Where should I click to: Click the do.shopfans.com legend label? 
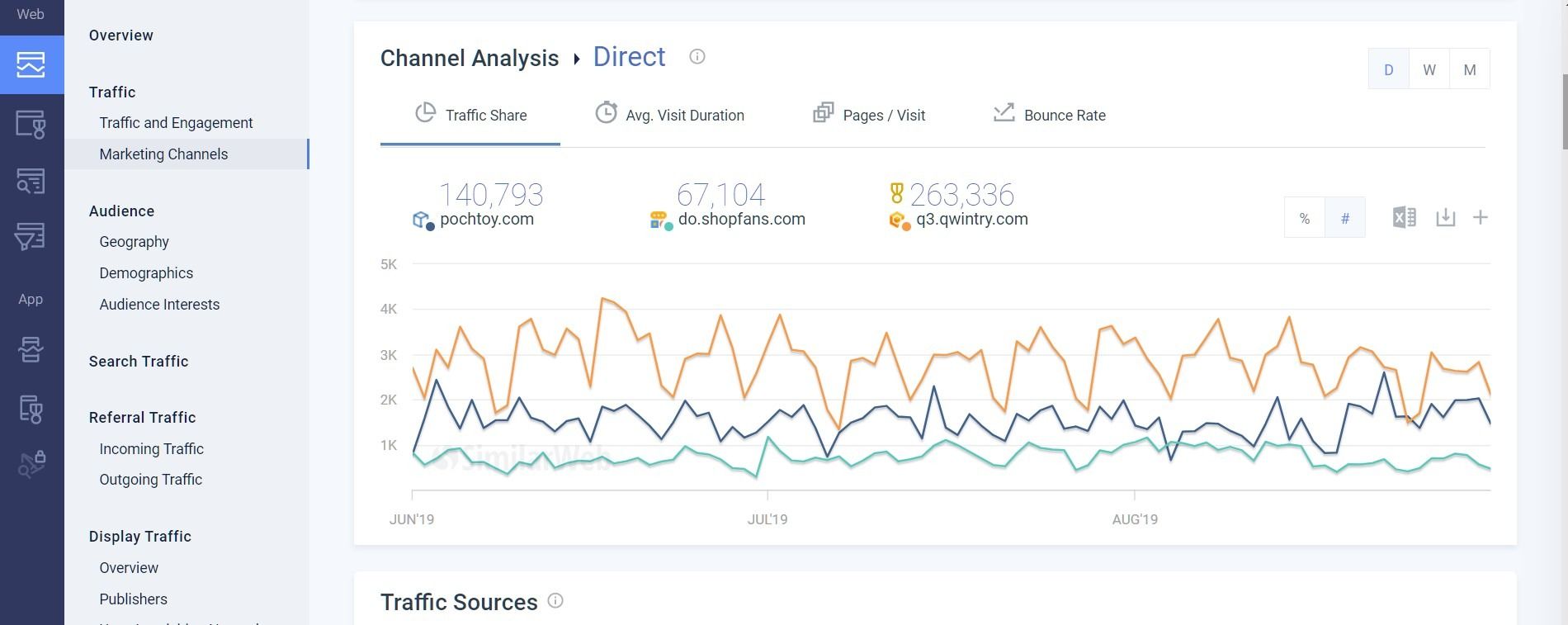click(x=742, y=219)
